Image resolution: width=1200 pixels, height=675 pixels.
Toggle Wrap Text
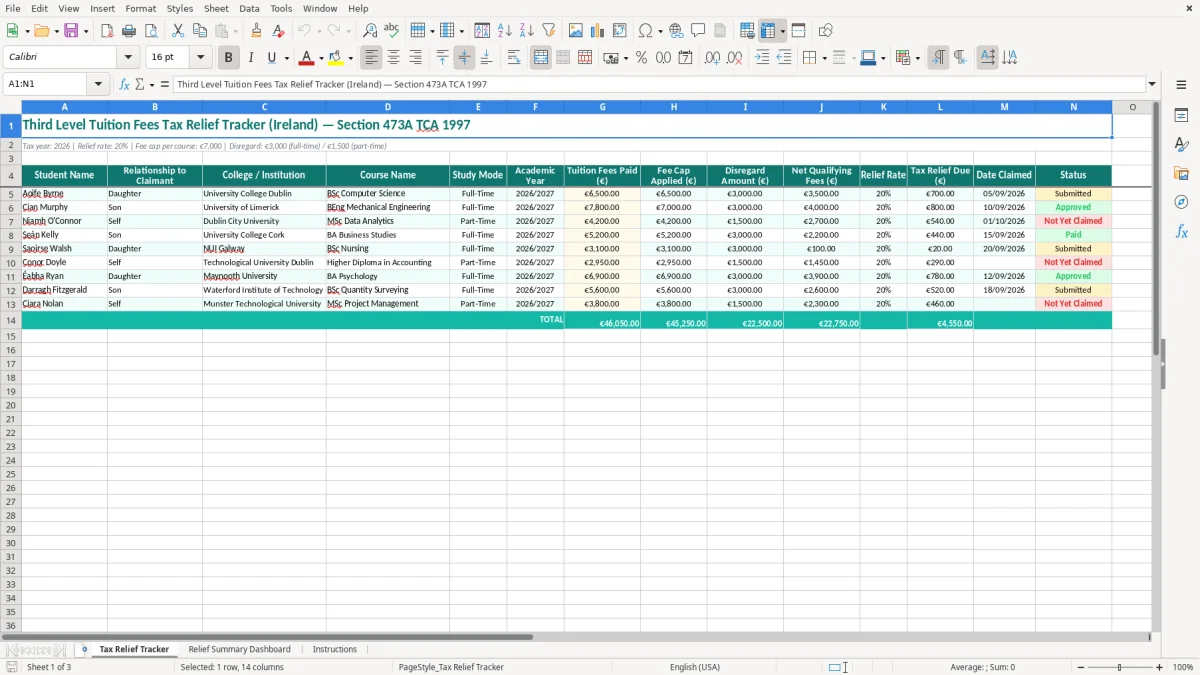514,58
